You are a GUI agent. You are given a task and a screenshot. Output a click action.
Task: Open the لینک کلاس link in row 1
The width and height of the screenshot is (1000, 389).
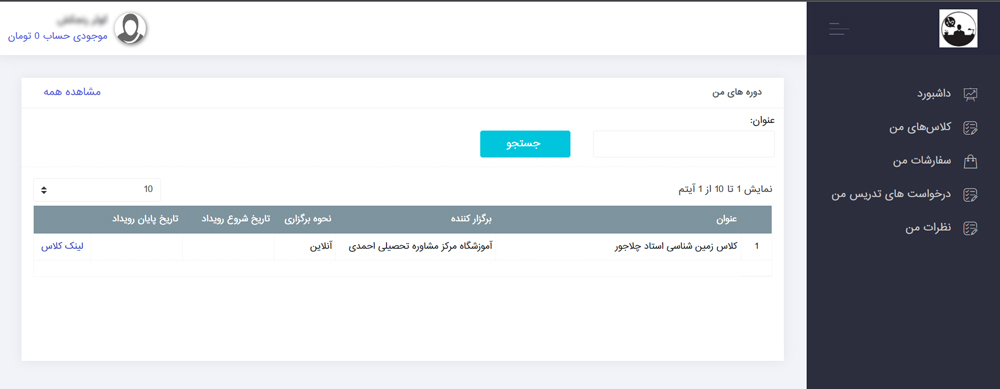62,247
